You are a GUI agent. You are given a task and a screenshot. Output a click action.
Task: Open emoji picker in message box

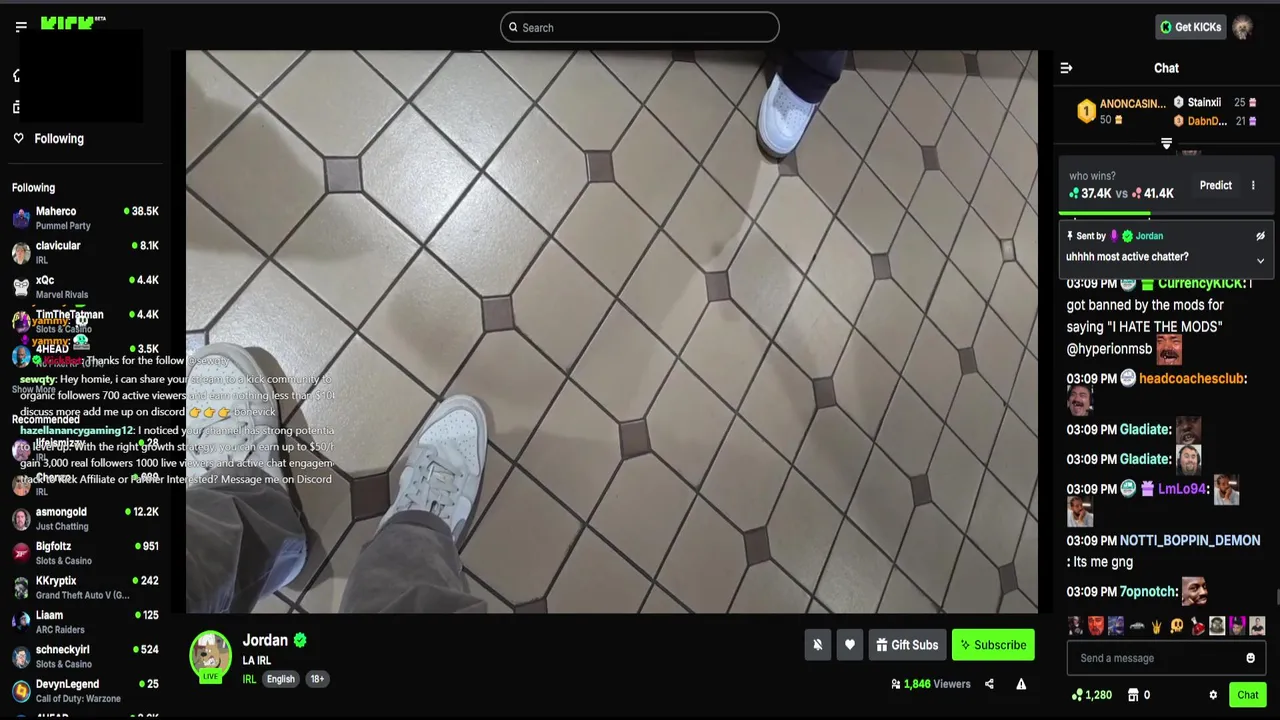[1250, 658]
